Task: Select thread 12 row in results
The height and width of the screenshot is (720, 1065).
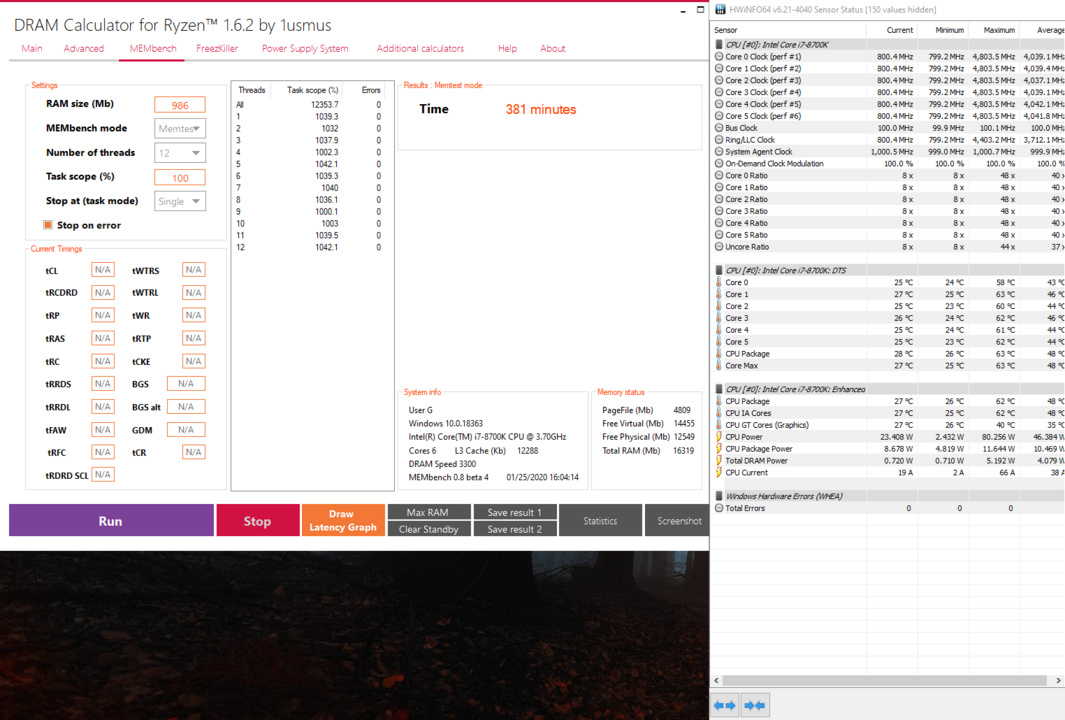Action: click(x=309, y=247)
